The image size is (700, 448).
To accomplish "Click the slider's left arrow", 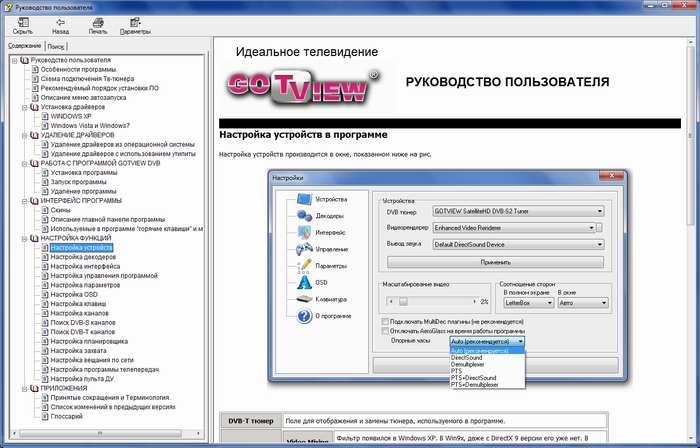I will click(391, 302).
